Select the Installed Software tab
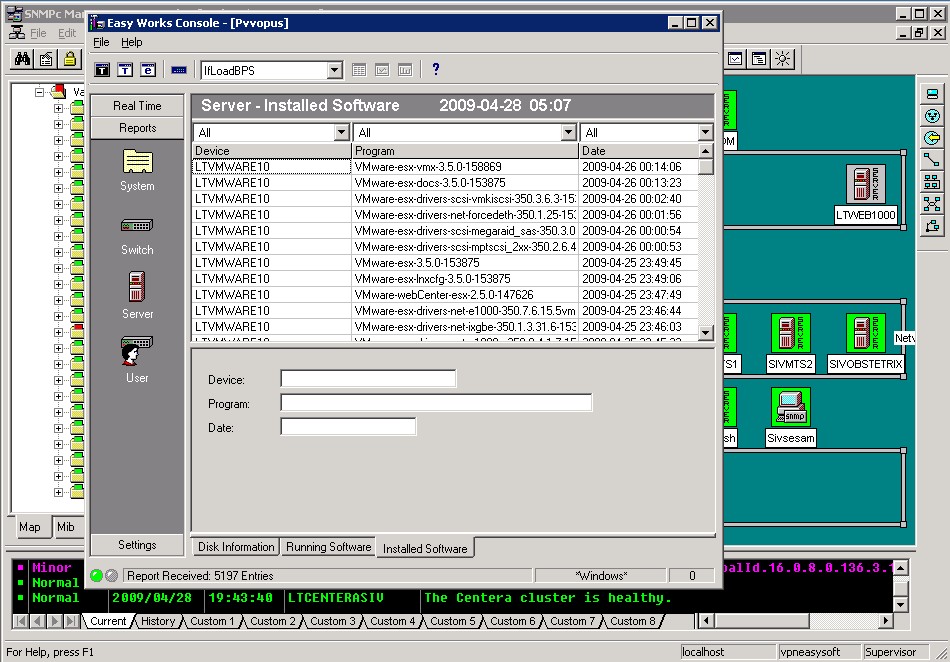Viewport: 950px width, 662px height. click(425, 548)
